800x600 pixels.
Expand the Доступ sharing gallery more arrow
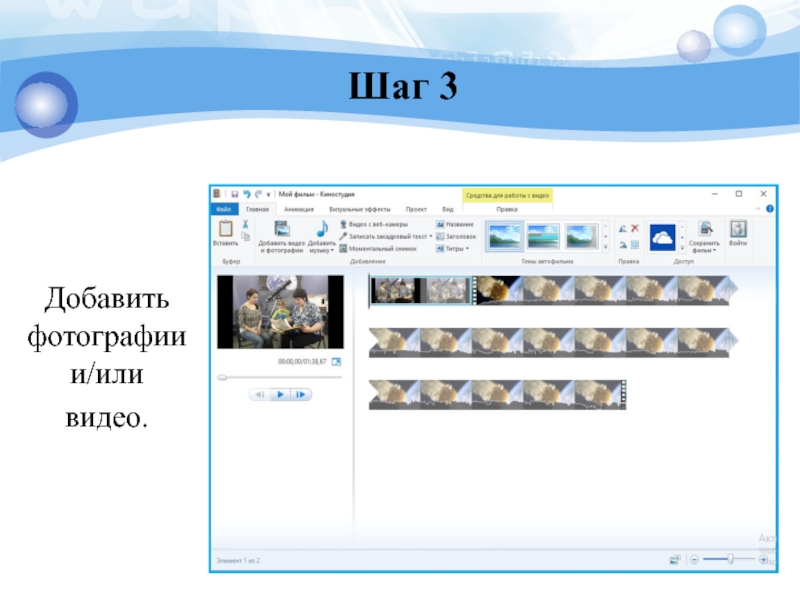[682, 247]
